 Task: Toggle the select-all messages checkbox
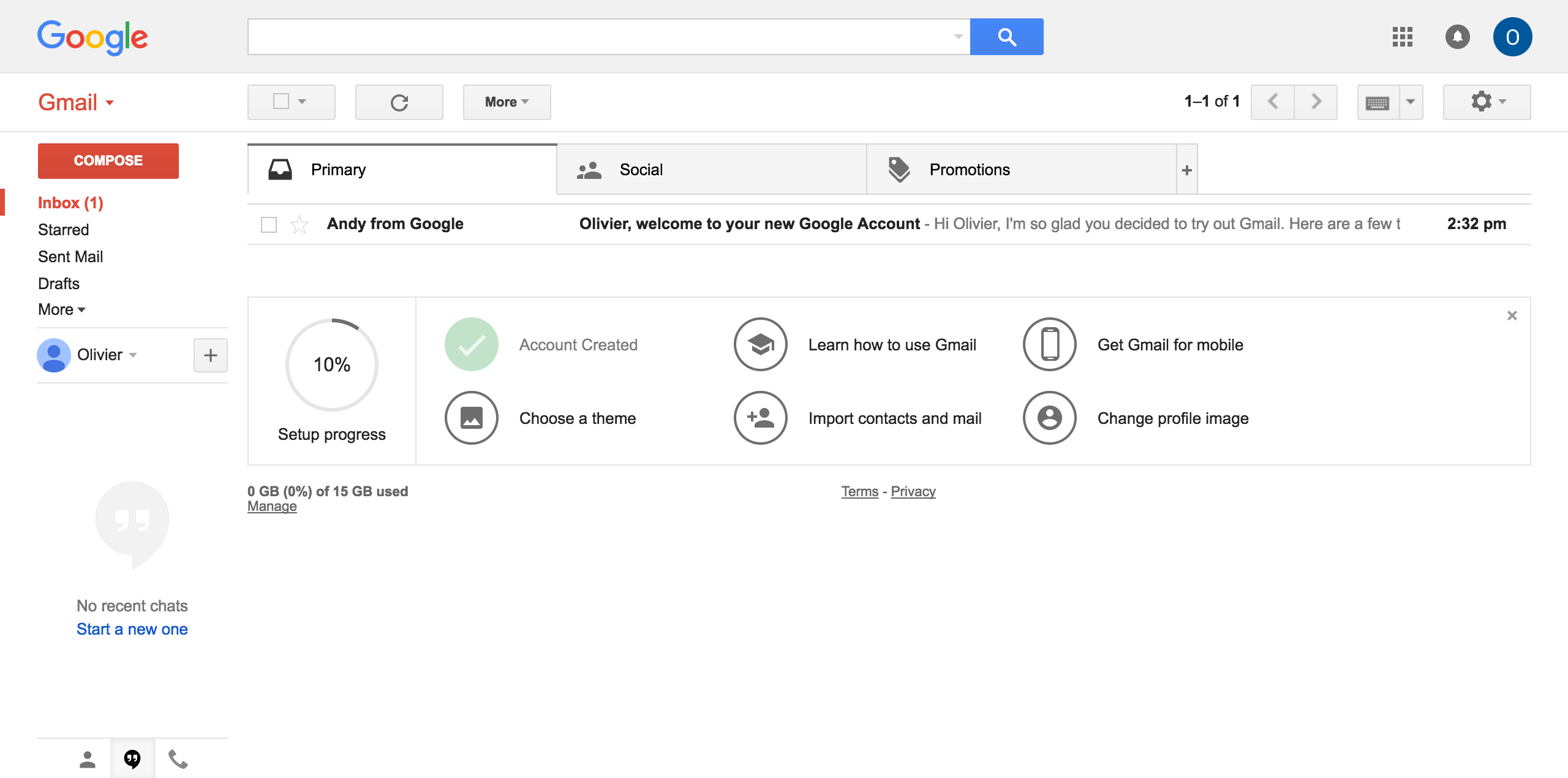[281, 102]
